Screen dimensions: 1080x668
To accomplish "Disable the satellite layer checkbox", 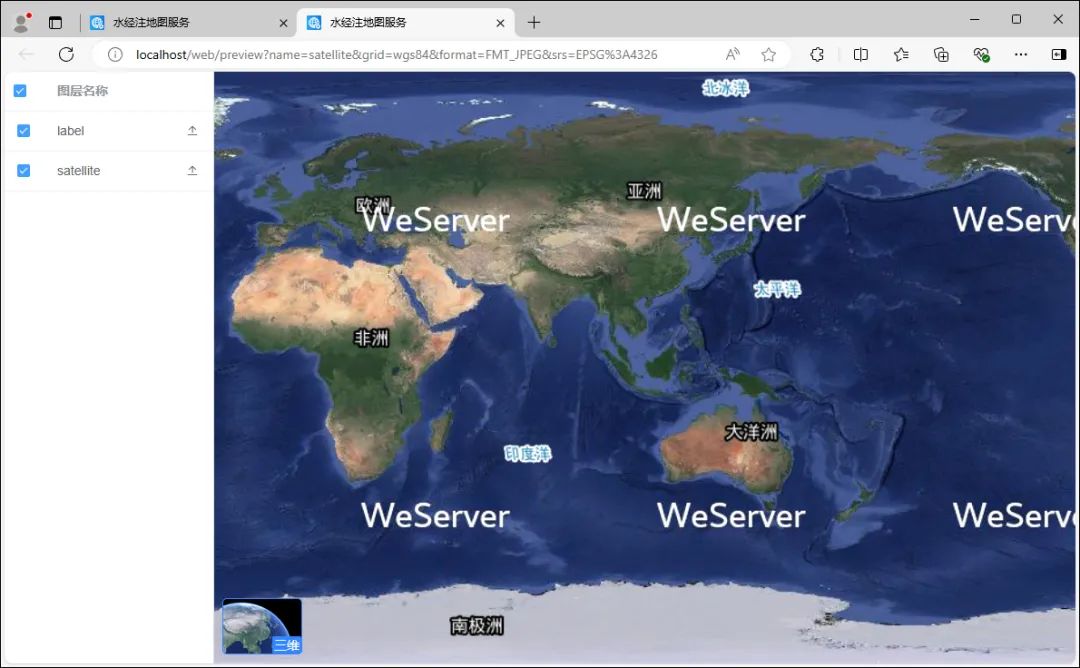I will coord(22,170).
